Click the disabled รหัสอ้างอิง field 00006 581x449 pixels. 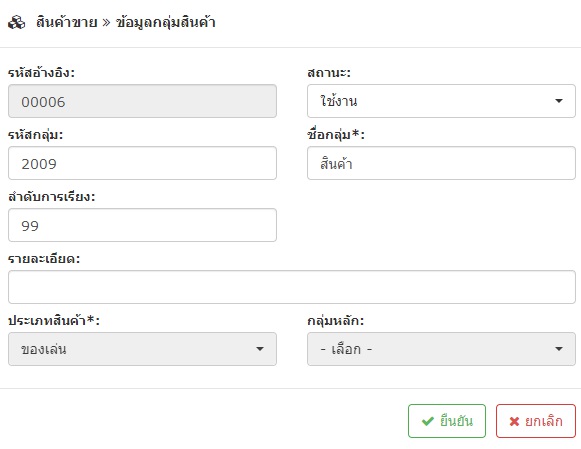click(142, 101)
